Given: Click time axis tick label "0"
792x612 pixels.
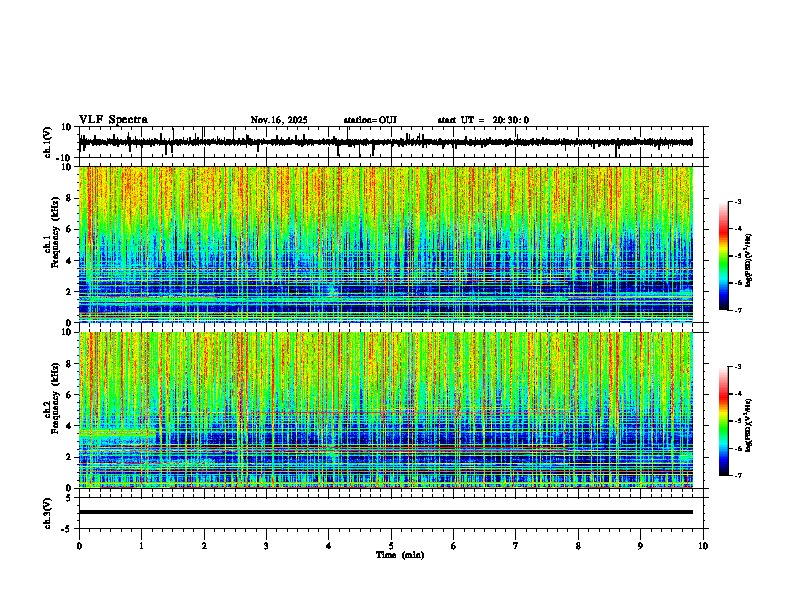Looking at the screenshot, I should 79,546.
